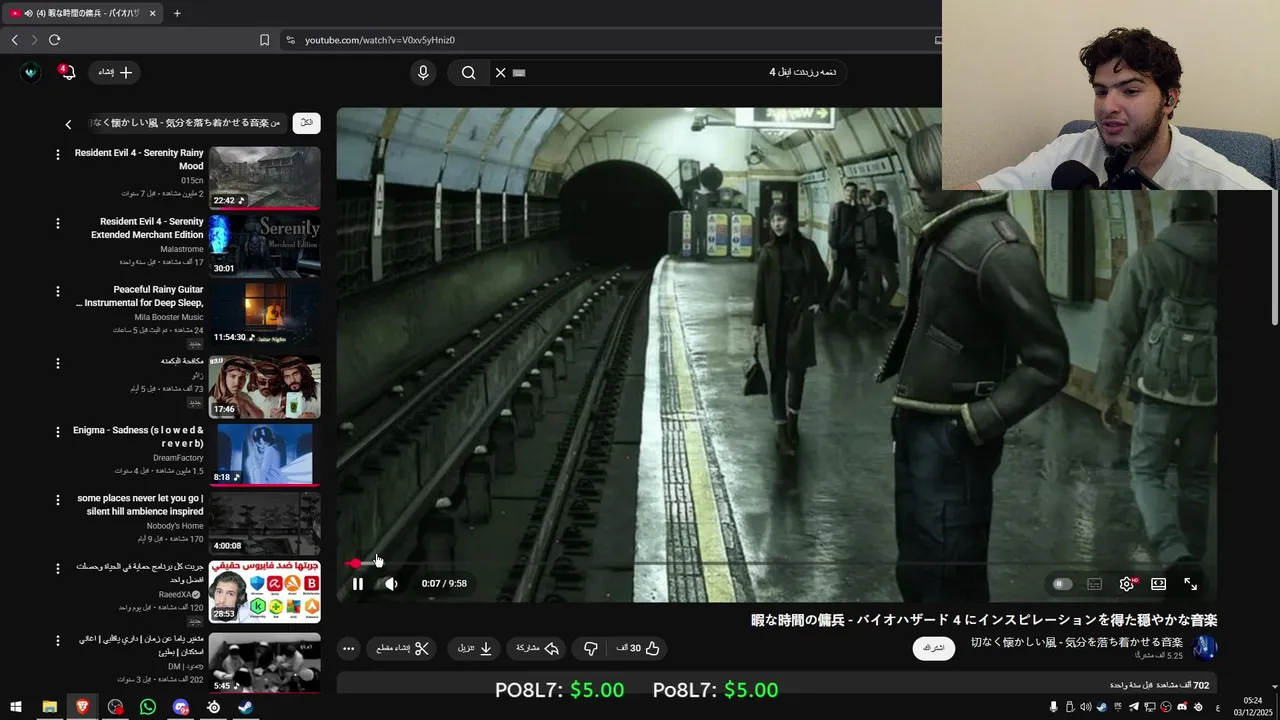This screenshot has height=720, width=1280.
Task: Select the white all filter chip
Action: (x=306, y=123)
